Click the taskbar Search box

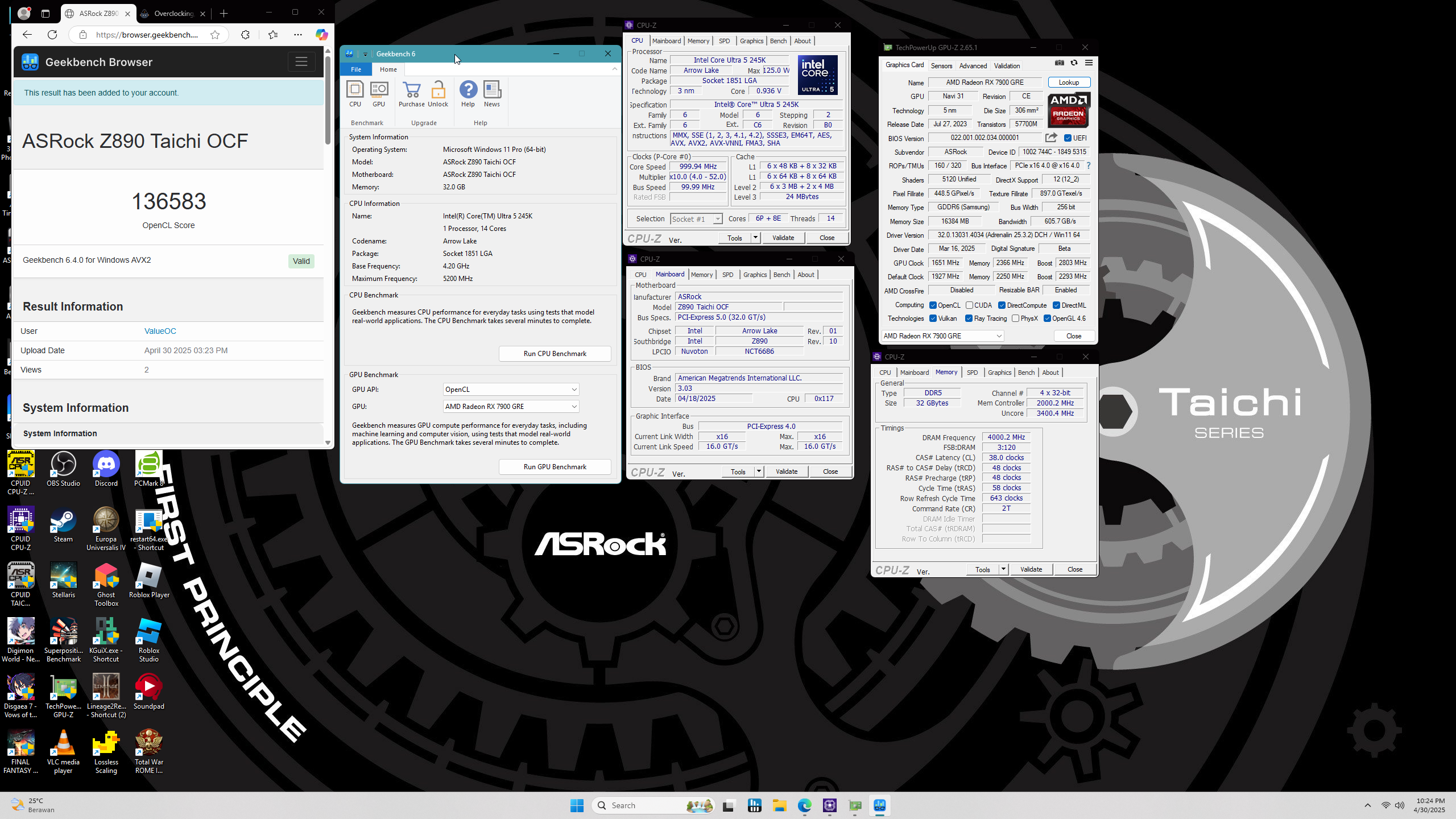click(654, 805)
